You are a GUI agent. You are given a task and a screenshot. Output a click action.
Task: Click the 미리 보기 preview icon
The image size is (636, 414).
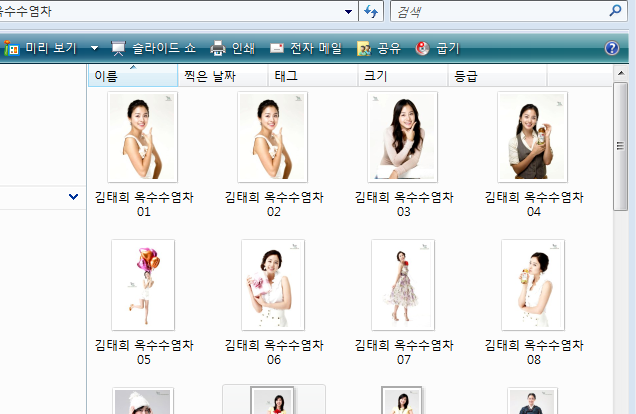tap(12, 49)
